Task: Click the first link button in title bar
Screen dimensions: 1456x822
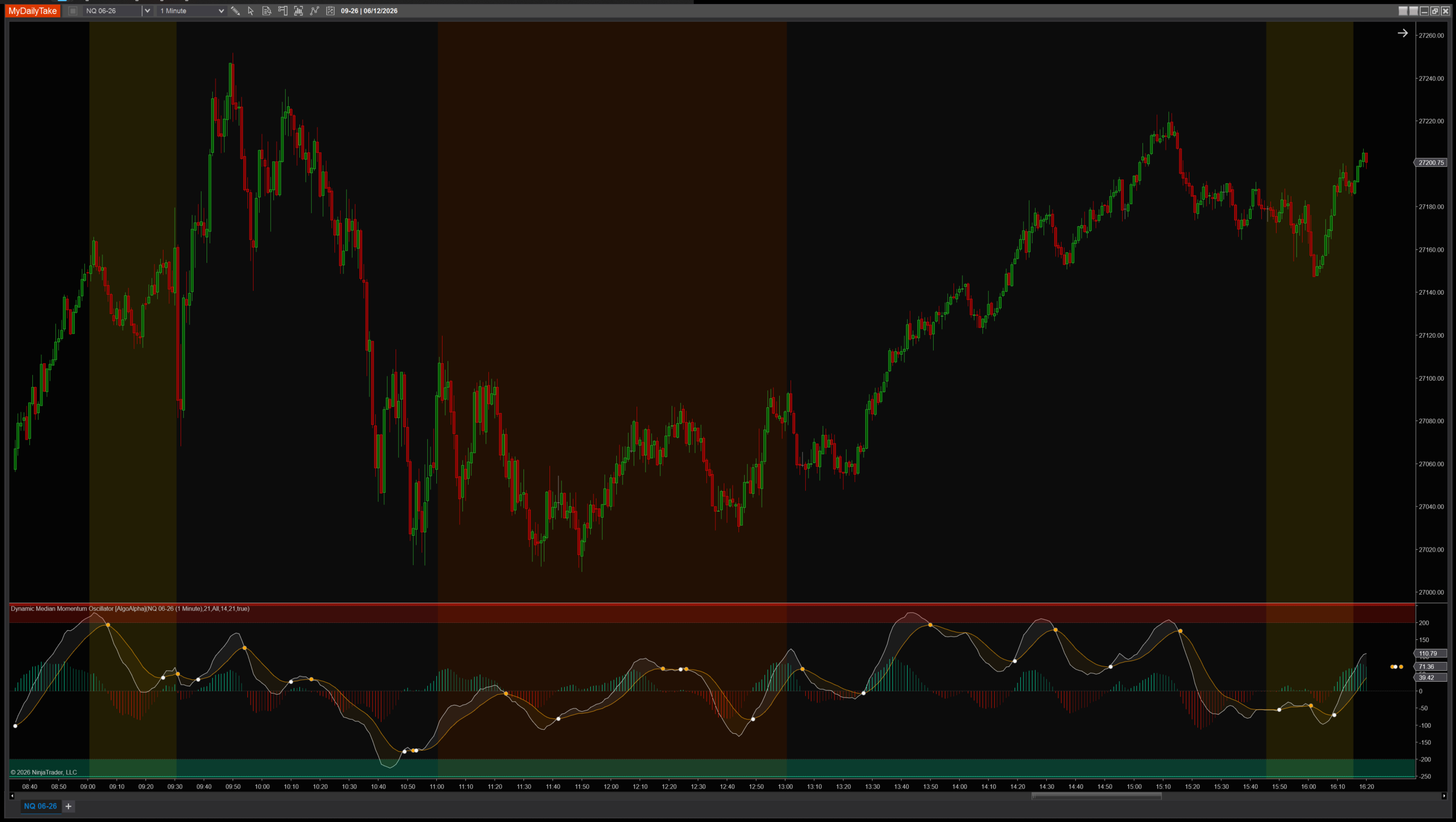Action: pos(1403,11)
